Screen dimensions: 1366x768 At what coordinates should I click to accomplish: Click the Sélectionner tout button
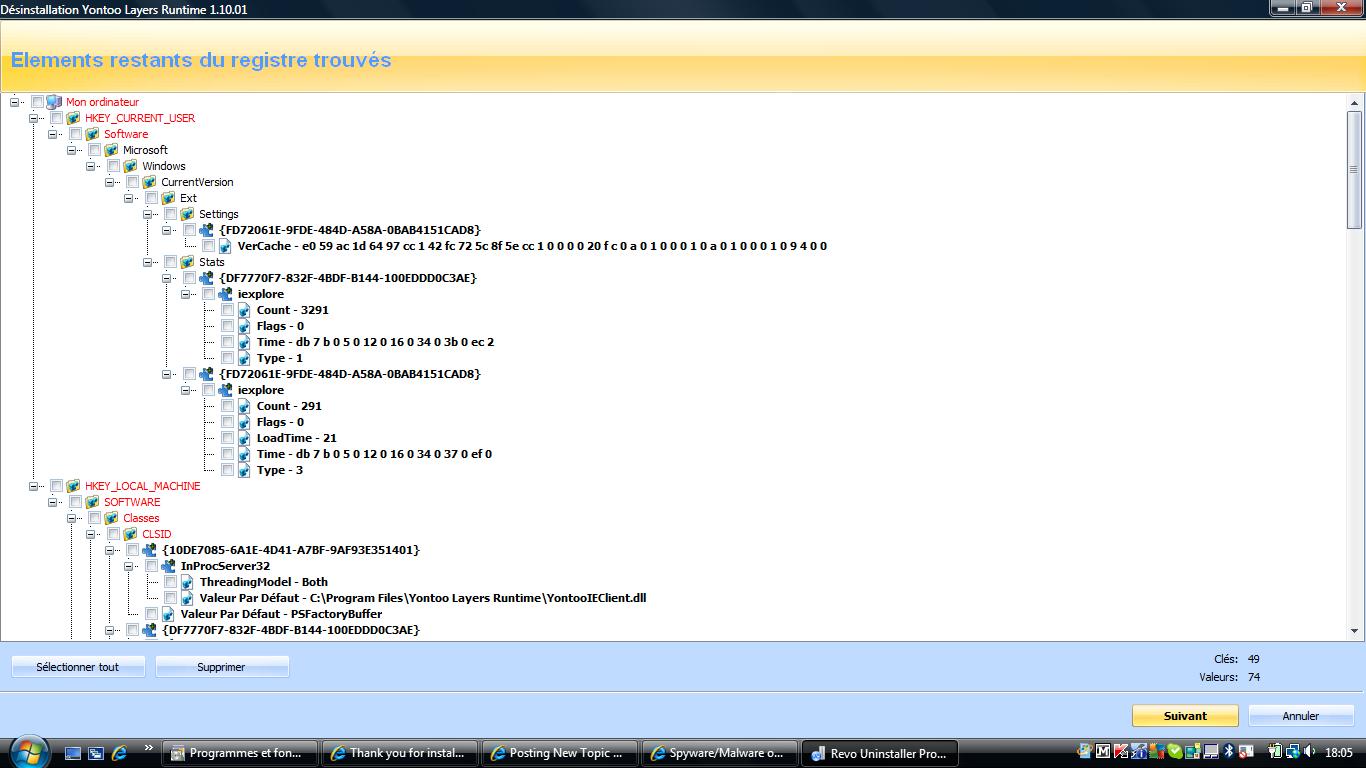pos(78,667)
